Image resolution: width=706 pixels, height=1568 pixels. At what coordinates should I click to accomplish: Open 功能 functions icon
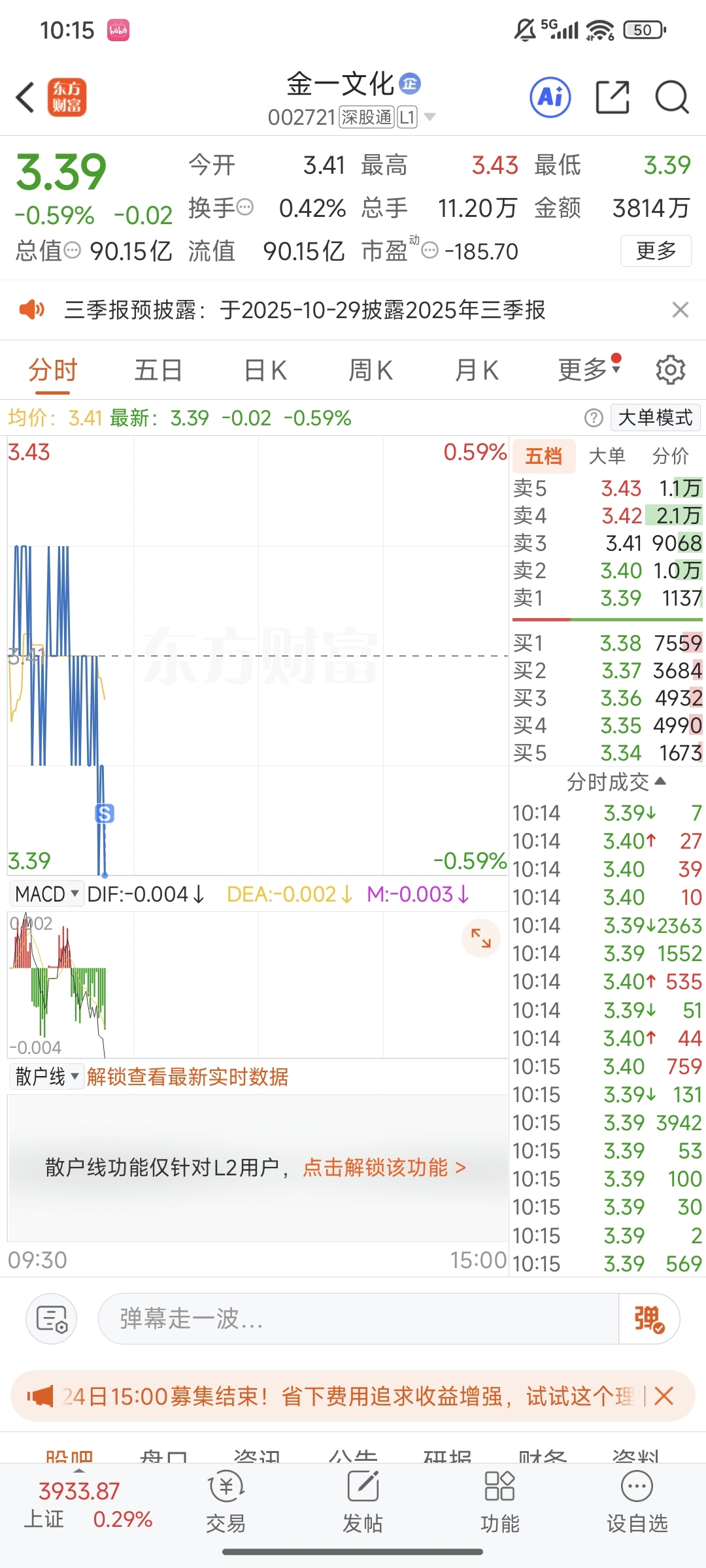click(499, 1503)
